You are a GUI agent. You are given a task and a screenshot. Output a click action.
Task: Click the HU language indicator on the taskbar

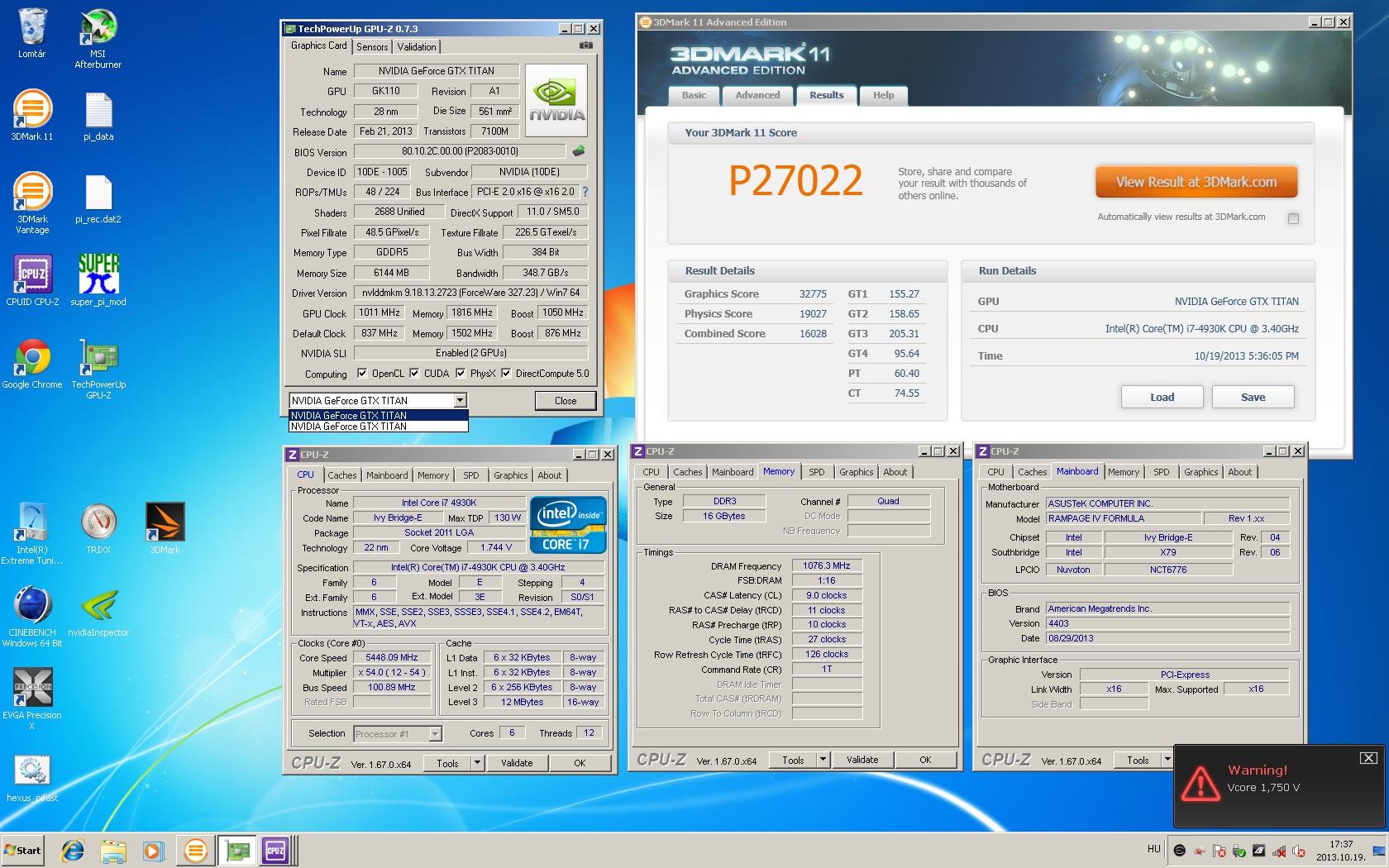click(x=1153, y=849)
